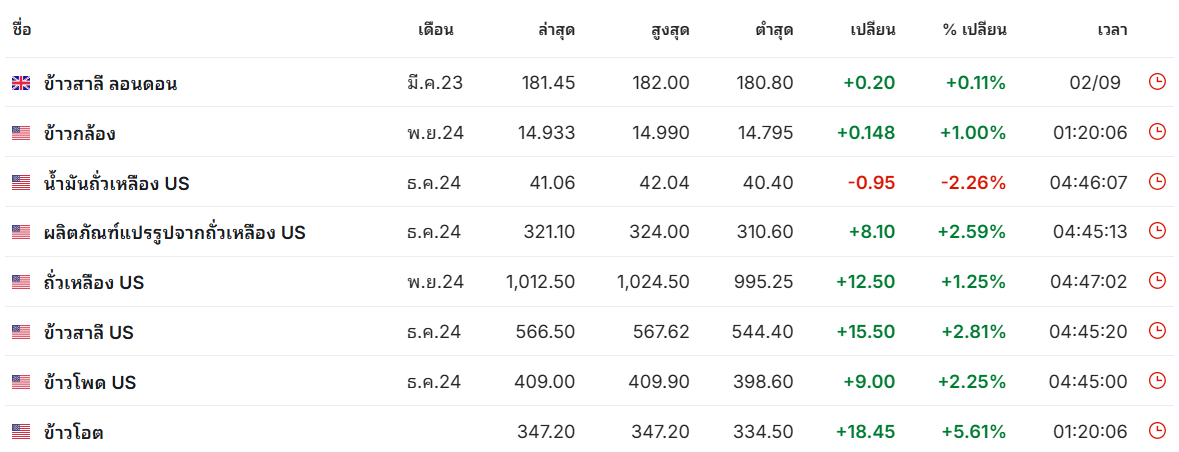Click the UK flag beside ข้าวสาลี ลอนดอน
Image resolution: width=1179 pixels, height=452 pixels.
[x=21, y=84]
